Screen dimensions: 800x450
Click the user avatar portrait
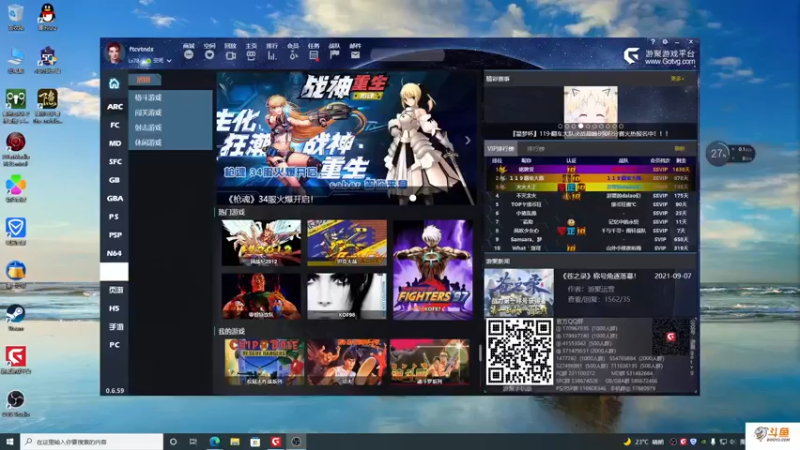[114, 53]
